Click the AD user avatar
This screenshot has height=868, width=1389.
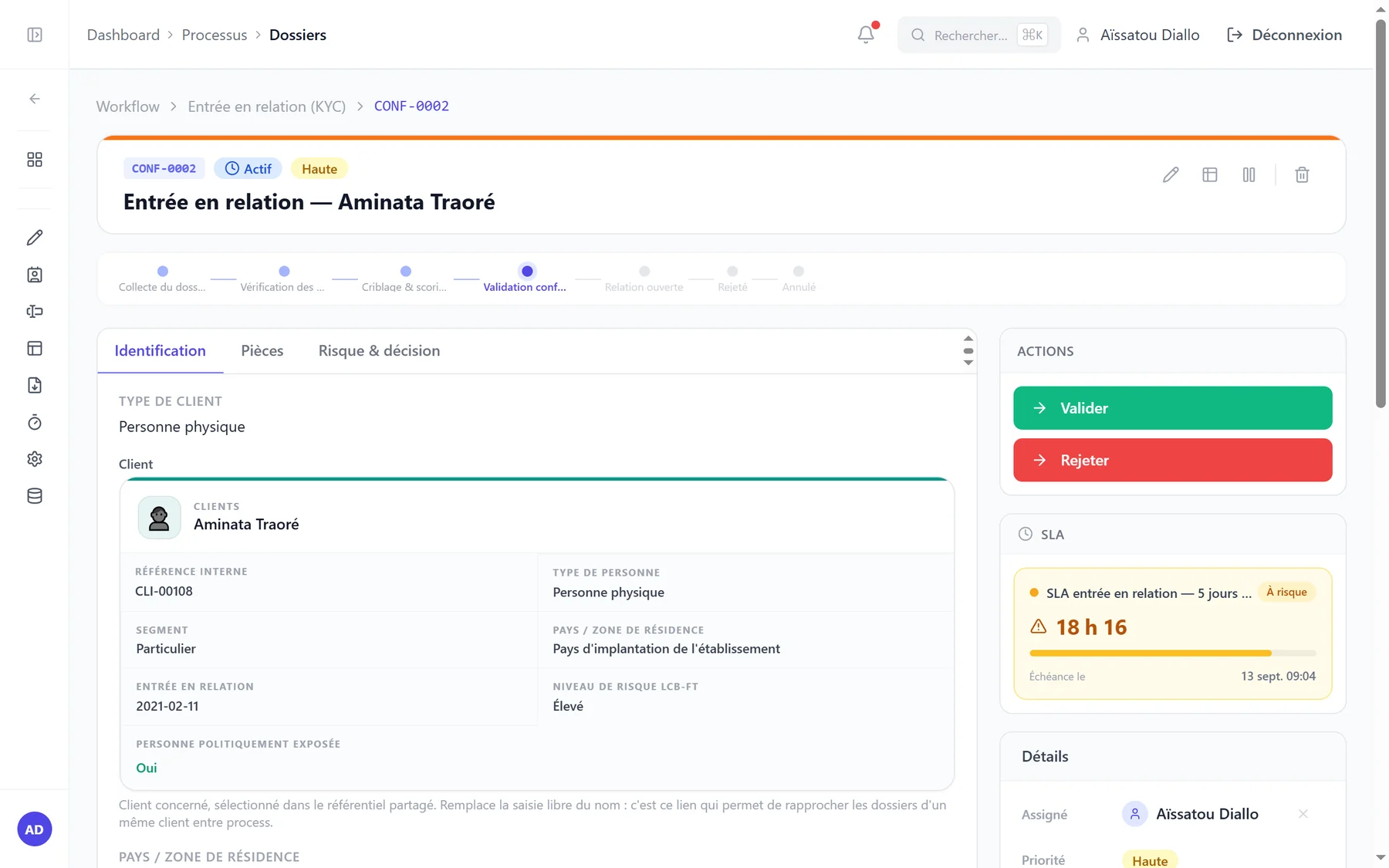[34, 829]
